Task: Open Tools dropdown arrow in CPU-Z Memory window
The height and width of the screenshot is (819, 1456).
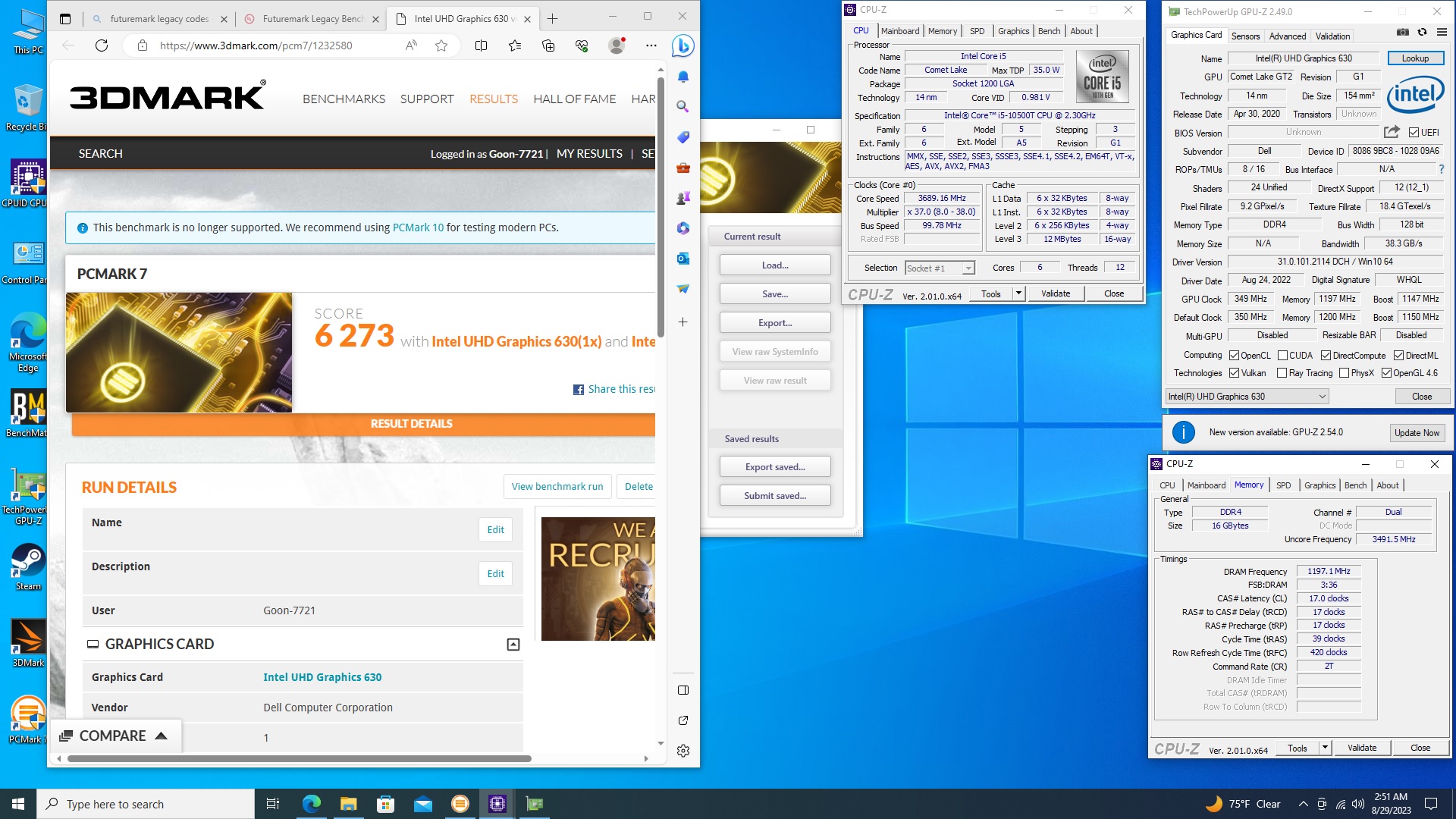Action: (x=1325, y=748)
